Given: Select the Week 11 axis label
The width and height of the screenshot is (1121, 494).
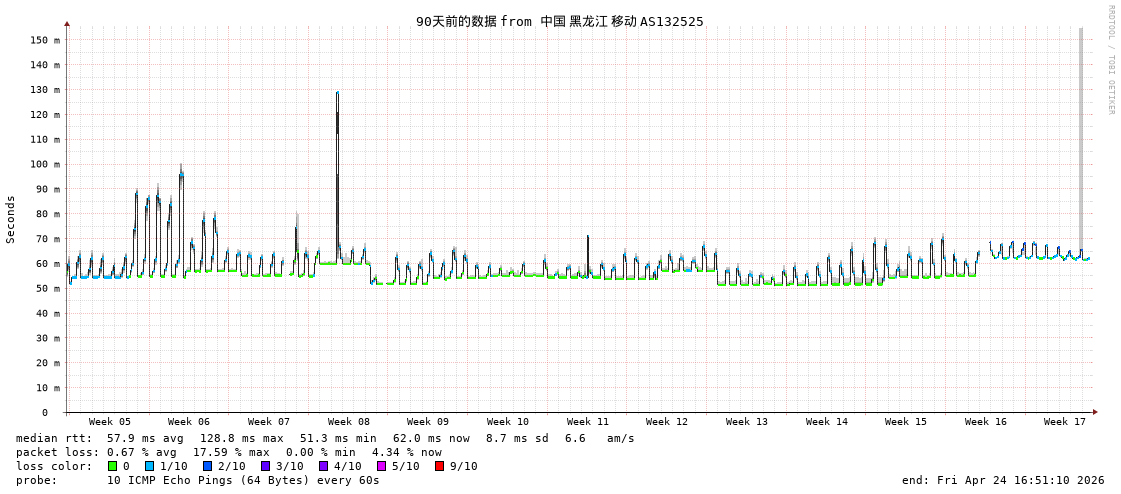Looking at the screenshot, I should (588, 422).
